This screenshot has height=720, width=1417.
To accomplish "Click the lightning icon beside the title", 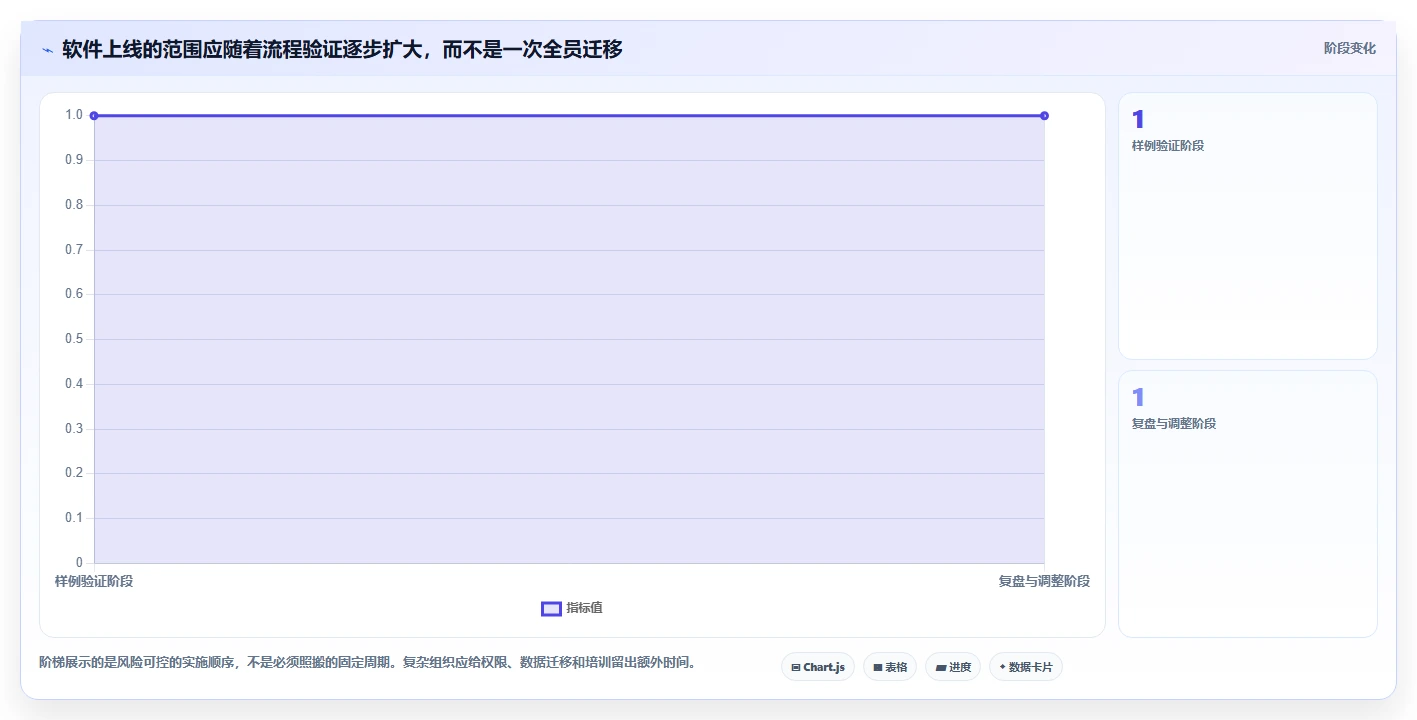I will 47,49.
